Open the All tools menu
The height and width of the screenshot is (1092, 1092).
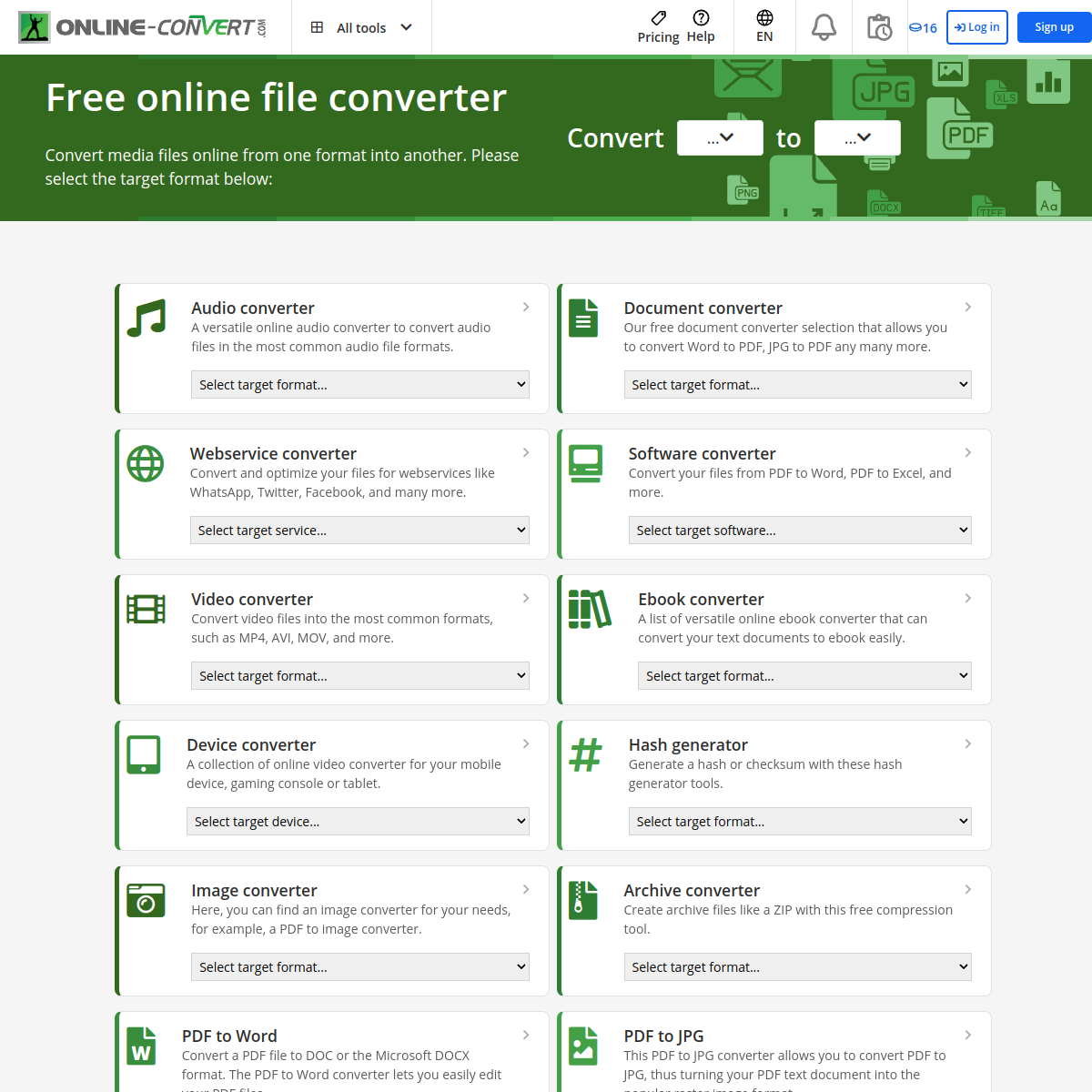(361, 27)
